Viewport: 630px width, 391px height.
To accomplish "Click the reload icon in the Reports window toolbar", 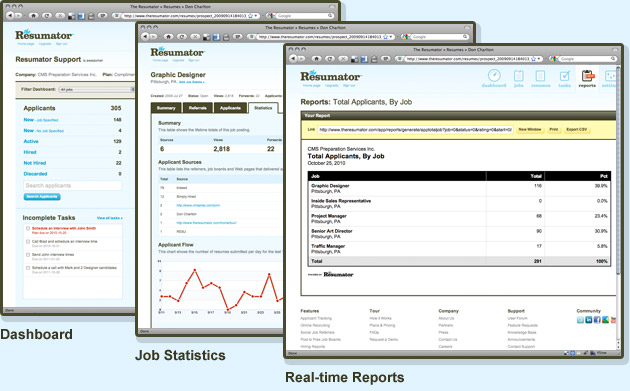I will point(329,59).
